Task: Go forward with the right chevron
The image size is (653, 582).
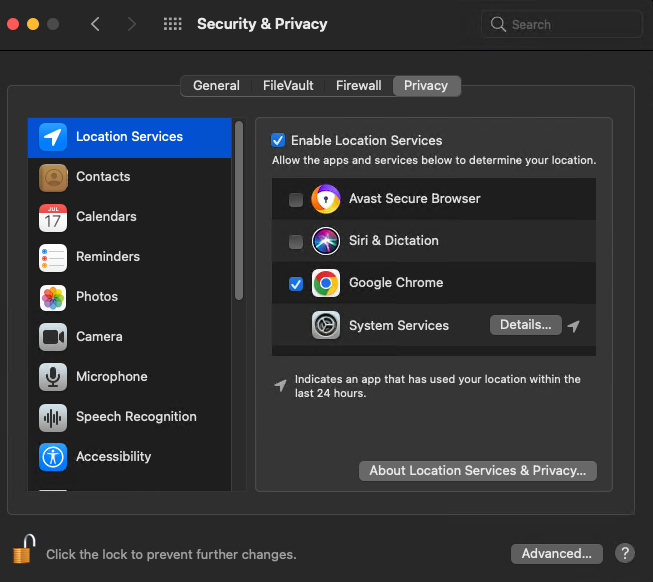Action: pyautogui.click(x=132, y=24)
